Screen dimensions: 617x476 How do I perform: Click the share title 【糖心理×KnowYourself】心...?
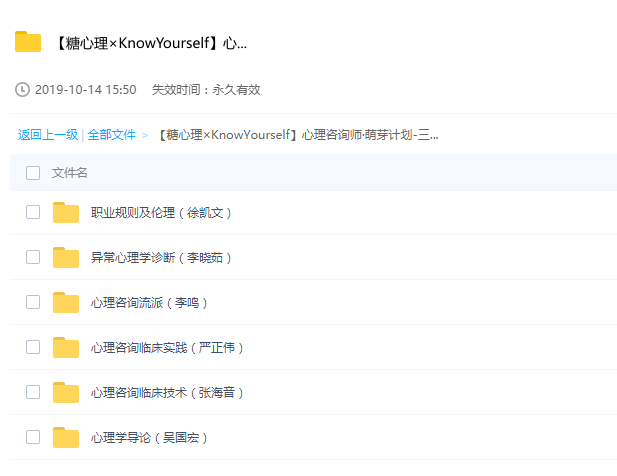pyautogui.click(x=151, y=43)
